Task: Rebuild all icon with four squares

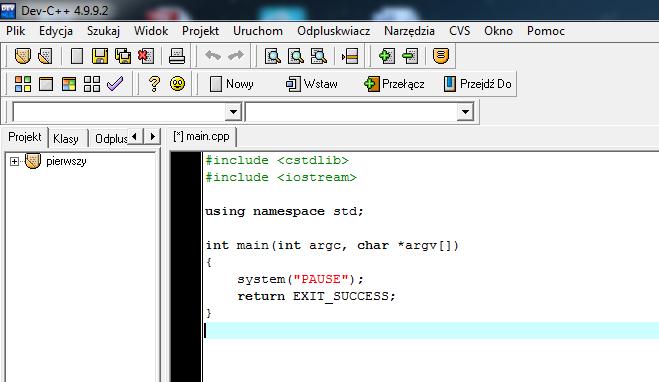Action: point(92,84)
